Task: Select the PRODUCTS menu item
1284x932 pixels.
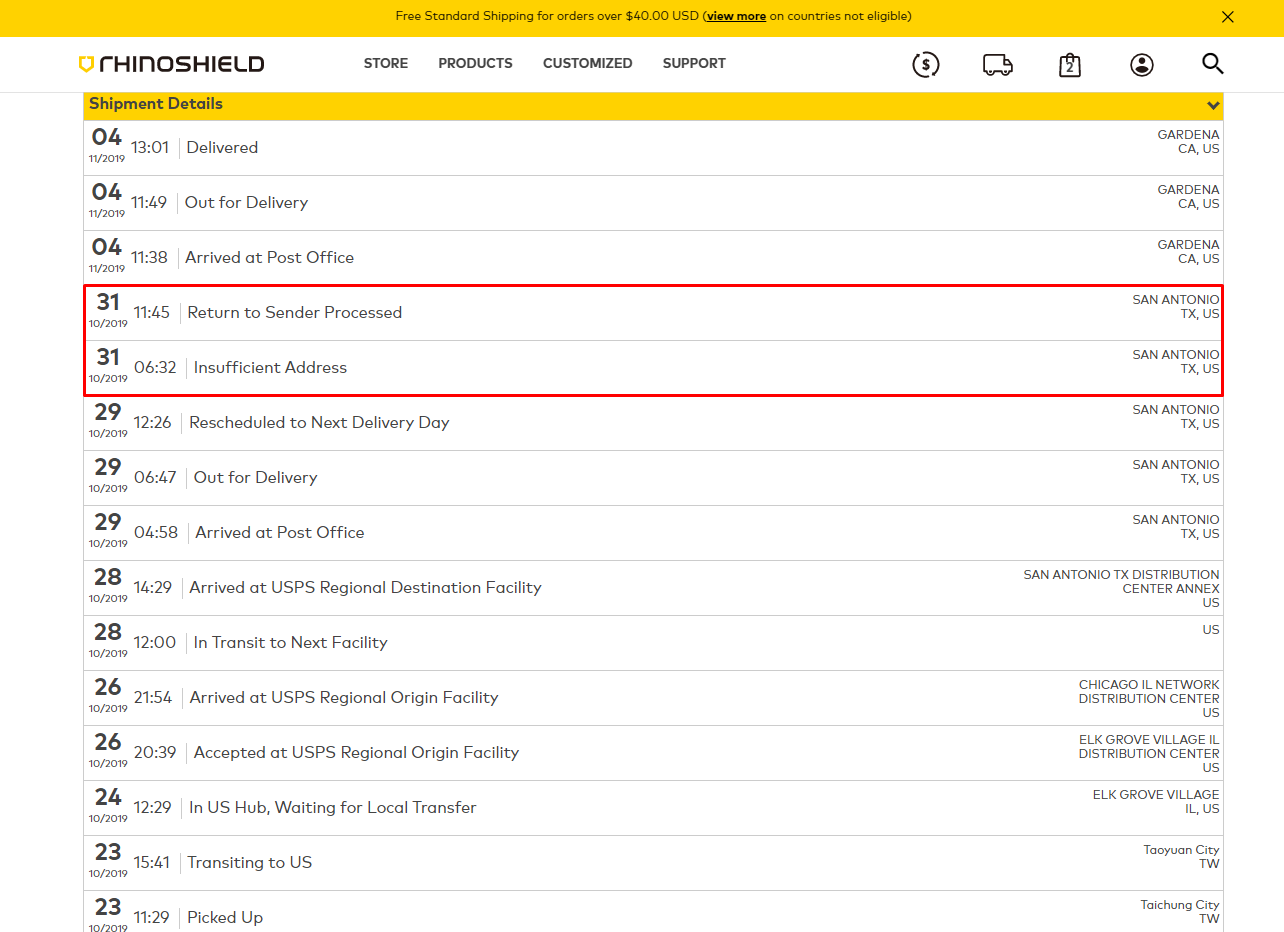Action: (475, 63)
